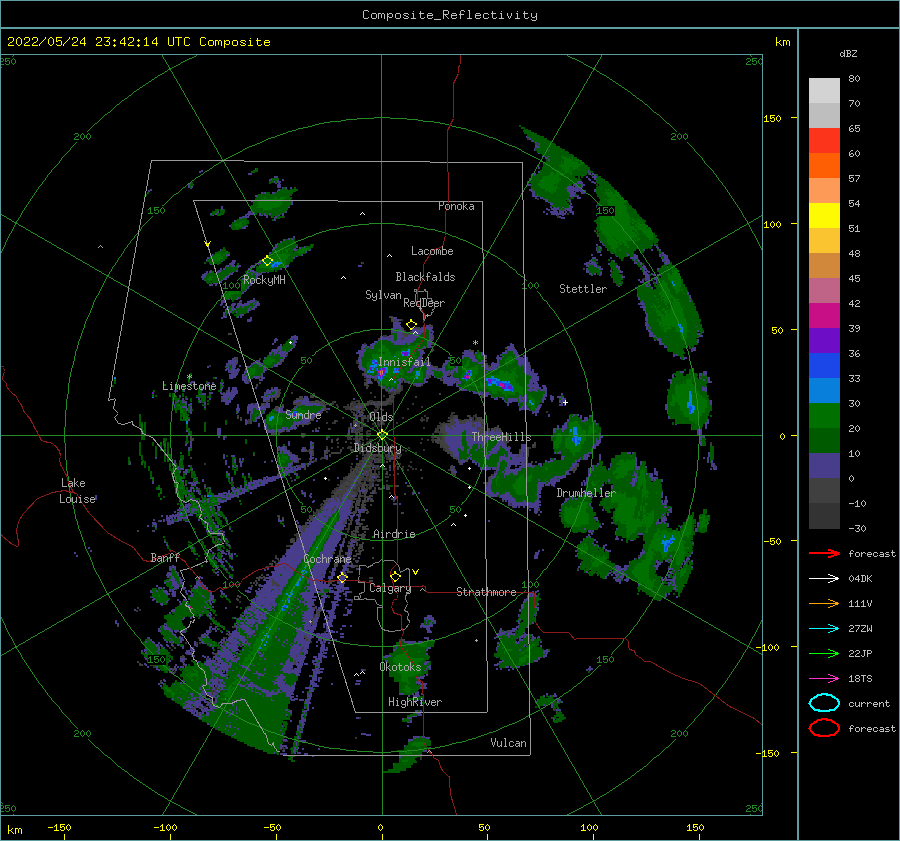Click the yellow diamond marker above Calgary
Image resolution: width=900 pixels, height=841 pixels.
395,576
